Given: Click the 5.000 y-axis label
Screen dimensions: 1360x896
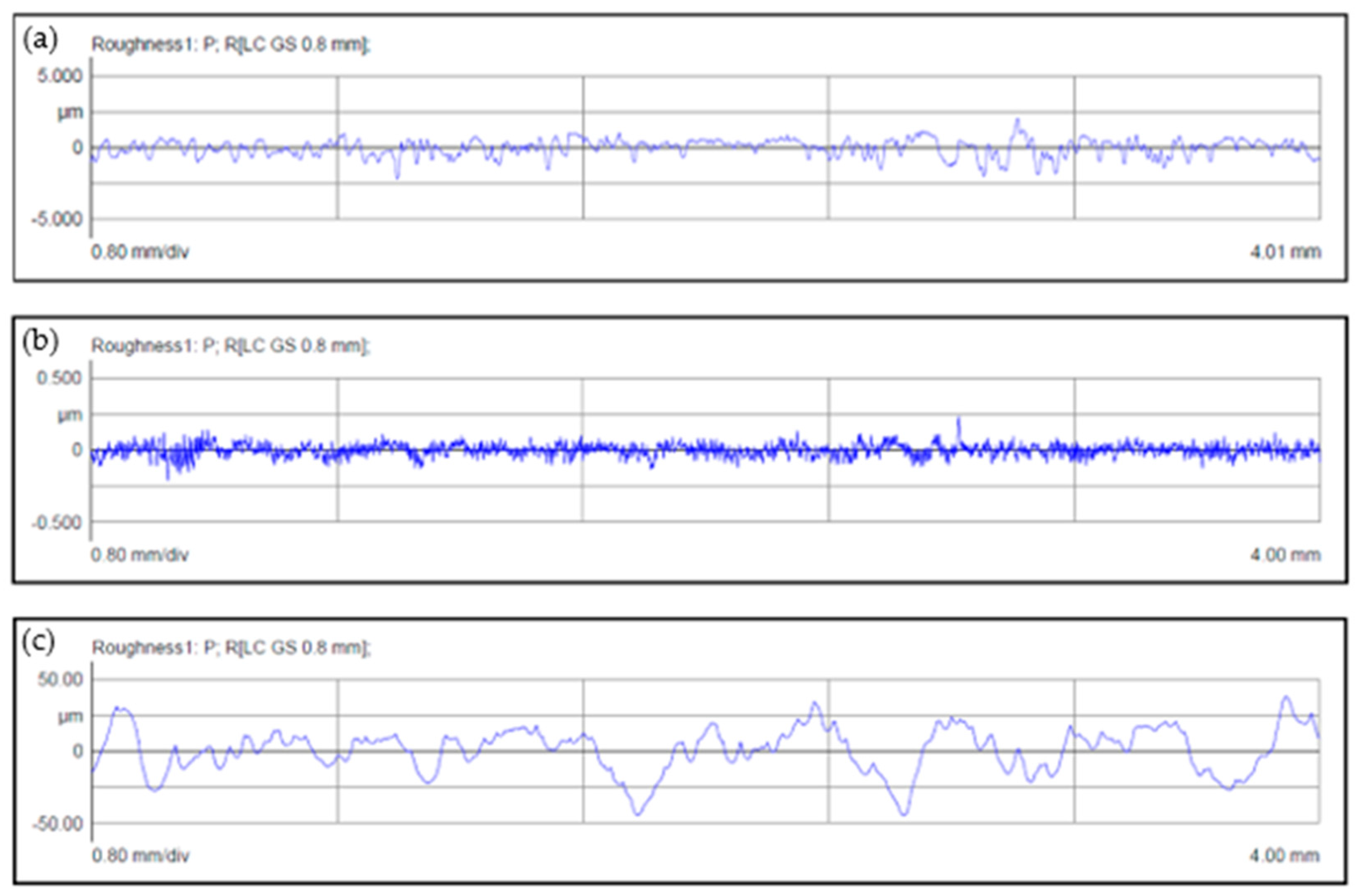Looking at the screenshot, I should (60, 75).
